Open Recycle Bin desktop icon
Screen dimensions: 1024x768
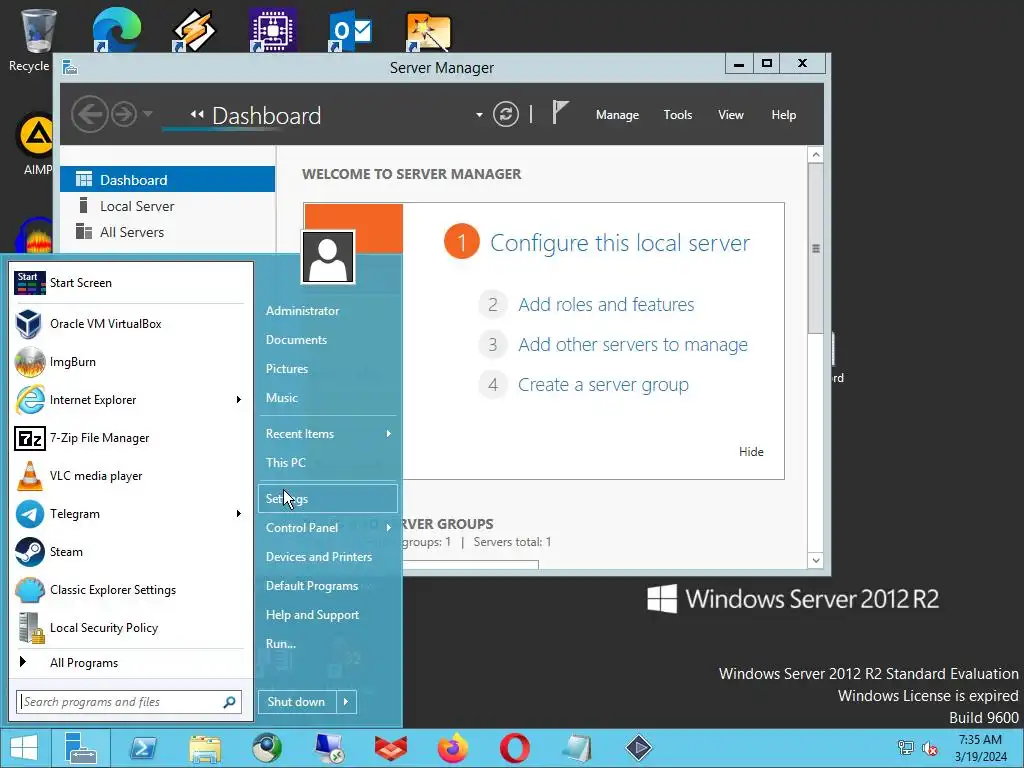pyautogui.click(x=38, y=39)
